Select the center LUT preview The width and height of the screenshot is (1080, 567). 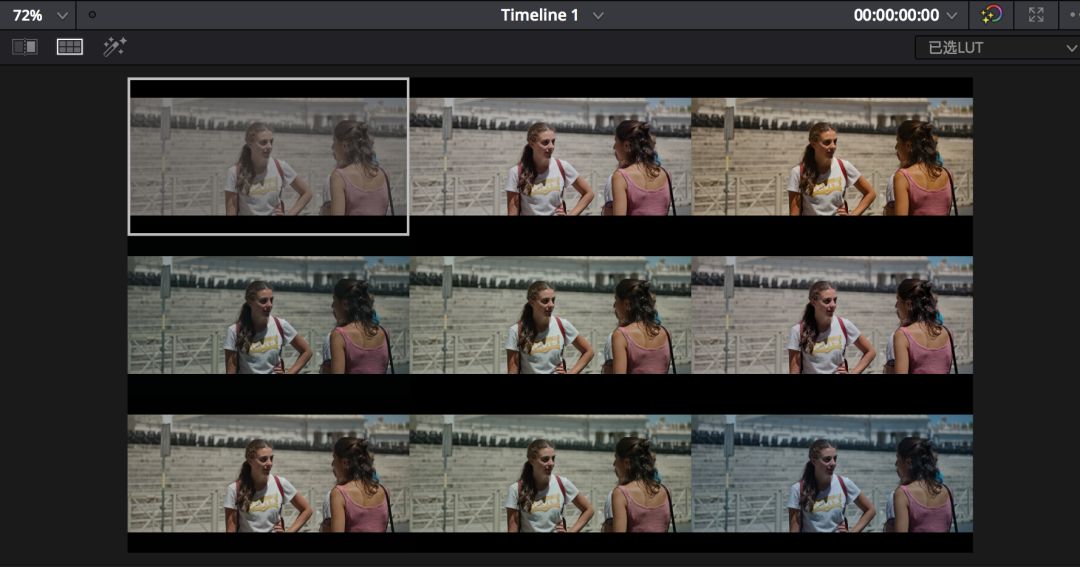(550, 315)
